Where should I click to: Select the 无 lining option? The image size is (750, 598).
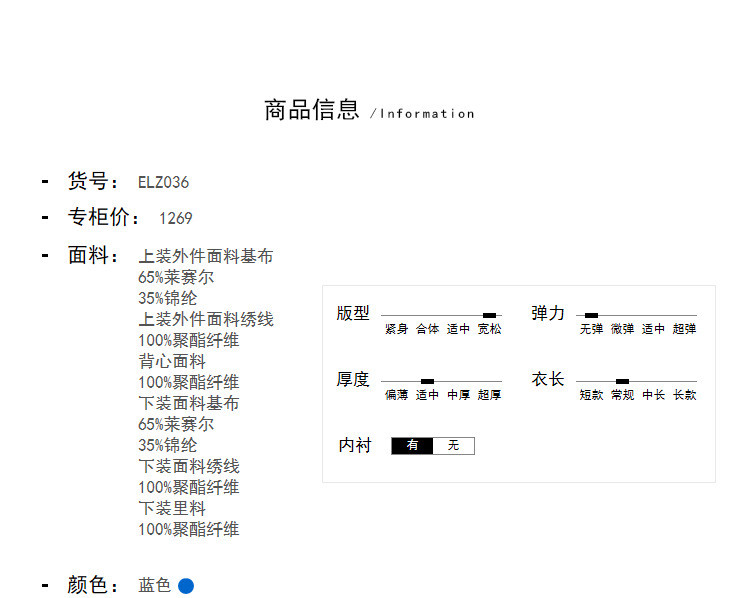453,446
